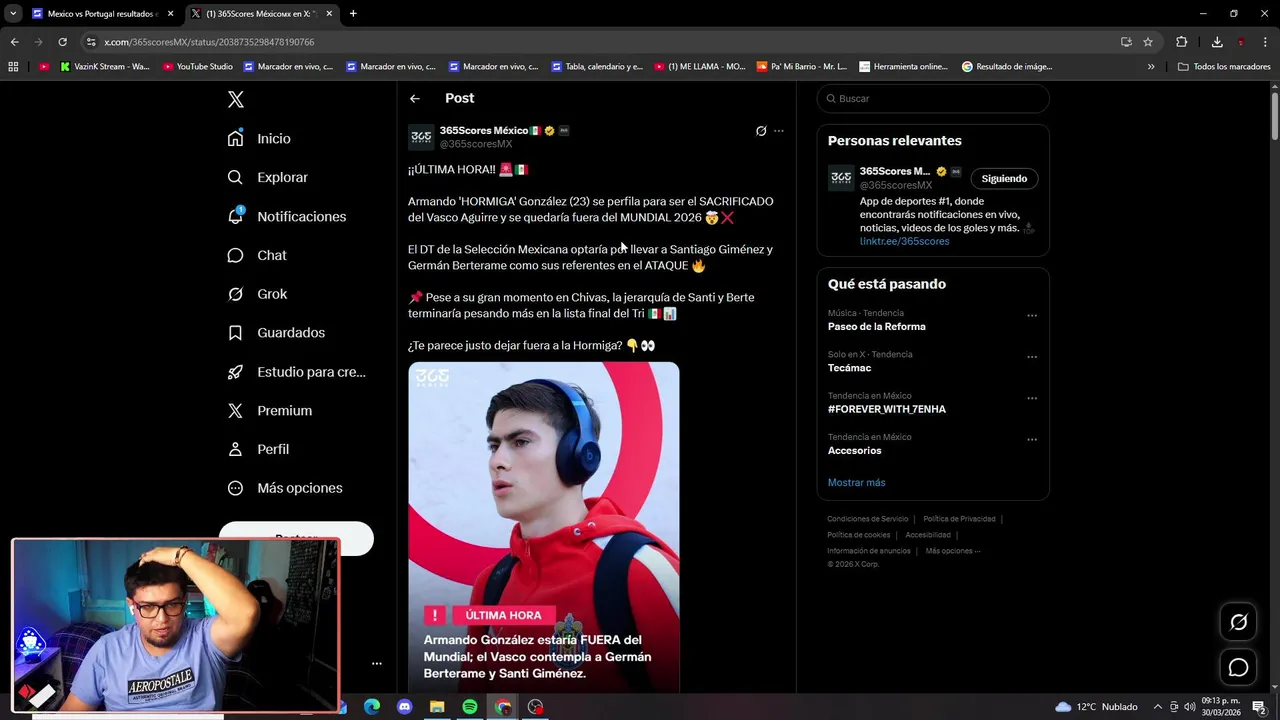Click the floating chat messages button
This screenshot has height=720, width=1280.
click(x=1238, y=667)
